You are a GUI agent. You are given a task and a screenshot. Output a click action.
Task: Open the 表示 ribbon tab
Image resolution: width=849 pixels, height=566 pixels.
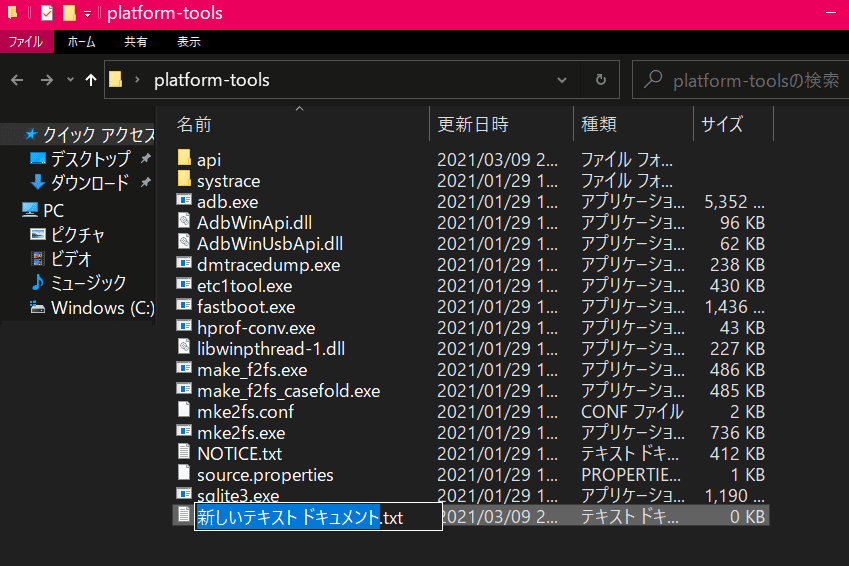(188, 42)
